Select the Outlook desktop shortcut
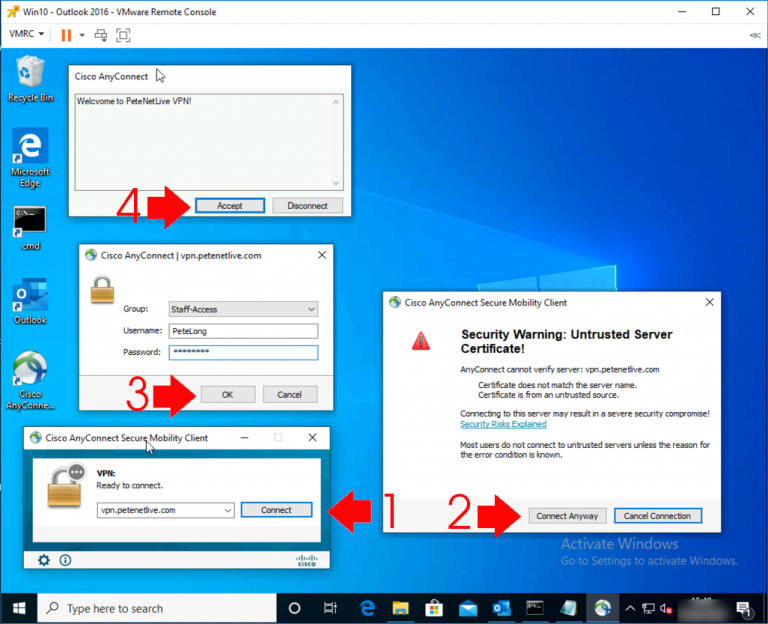The width and height of the screenshot is (768, 624). pos(30,302)
